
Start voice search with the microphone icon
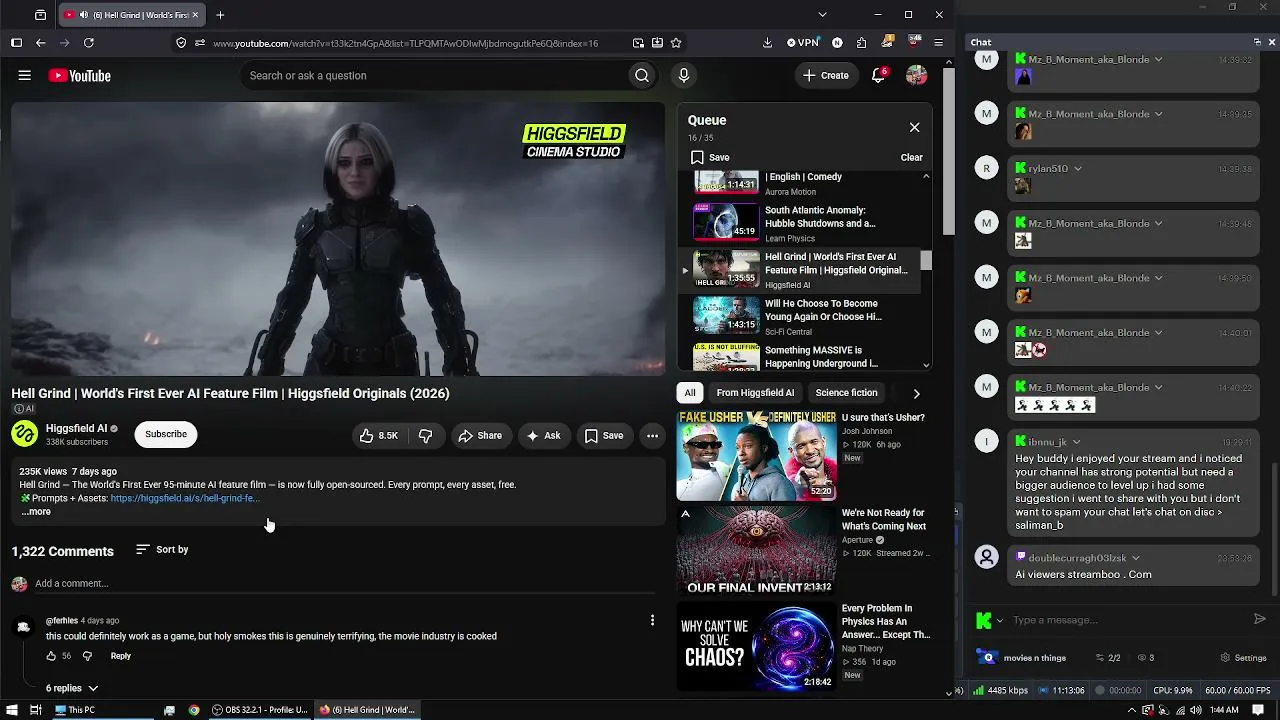pos(684,76)
